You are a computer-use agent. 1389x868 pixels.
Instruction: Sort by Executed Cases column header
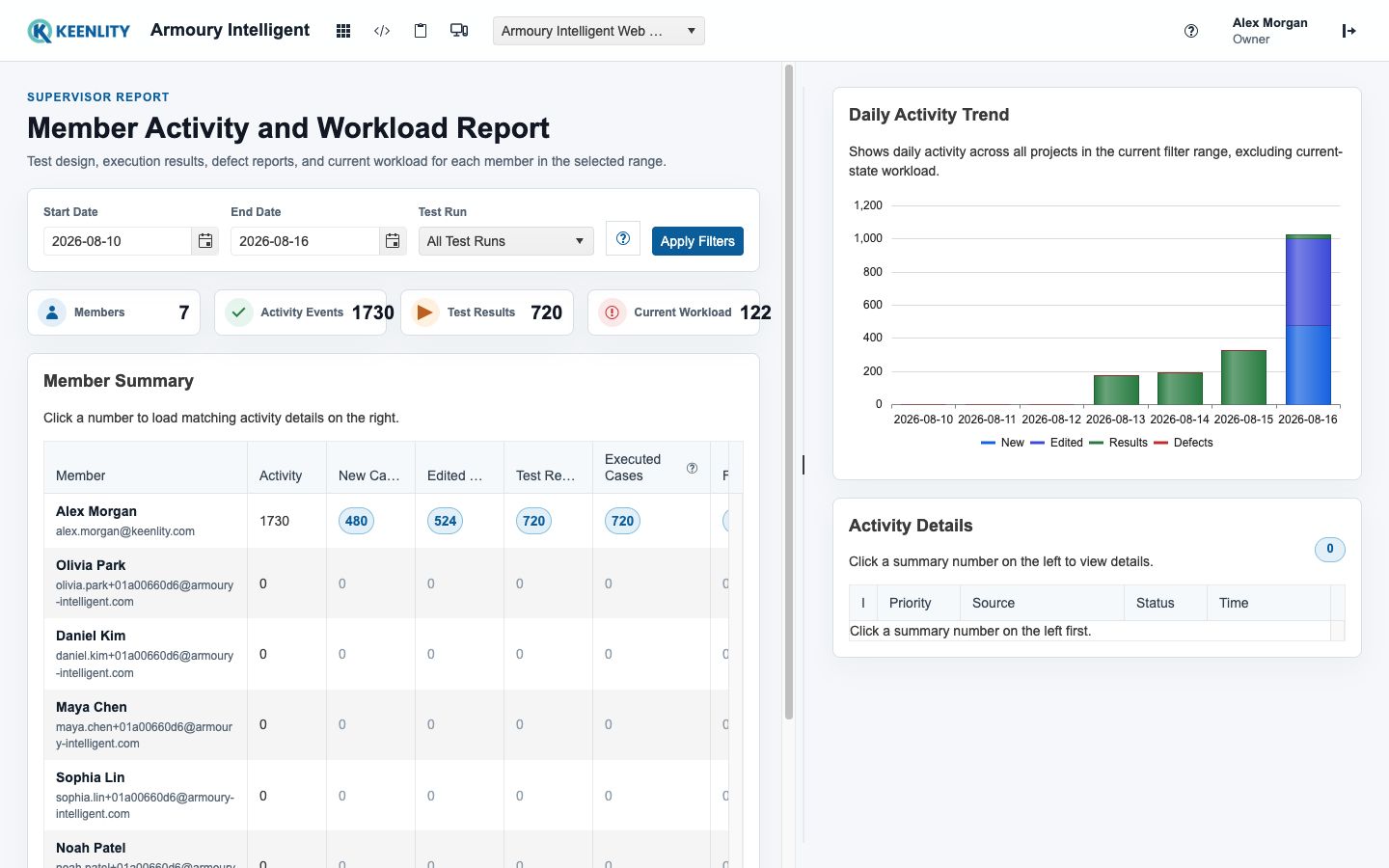[x=651, y=468]
